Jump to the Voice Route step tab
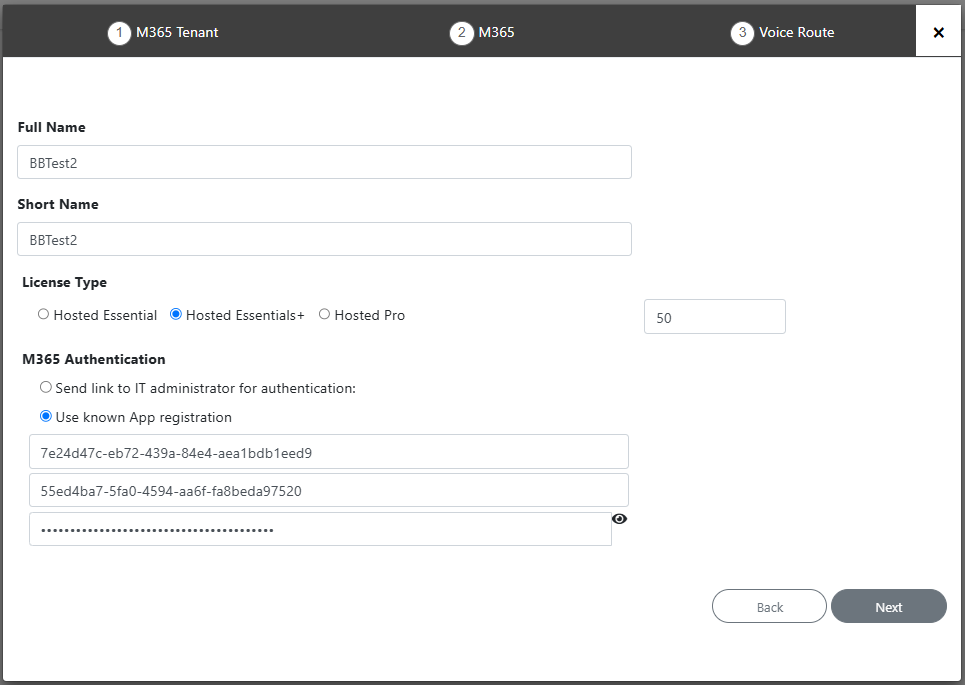The width and height of the screenshot is (965, 685). click(796, 33)
